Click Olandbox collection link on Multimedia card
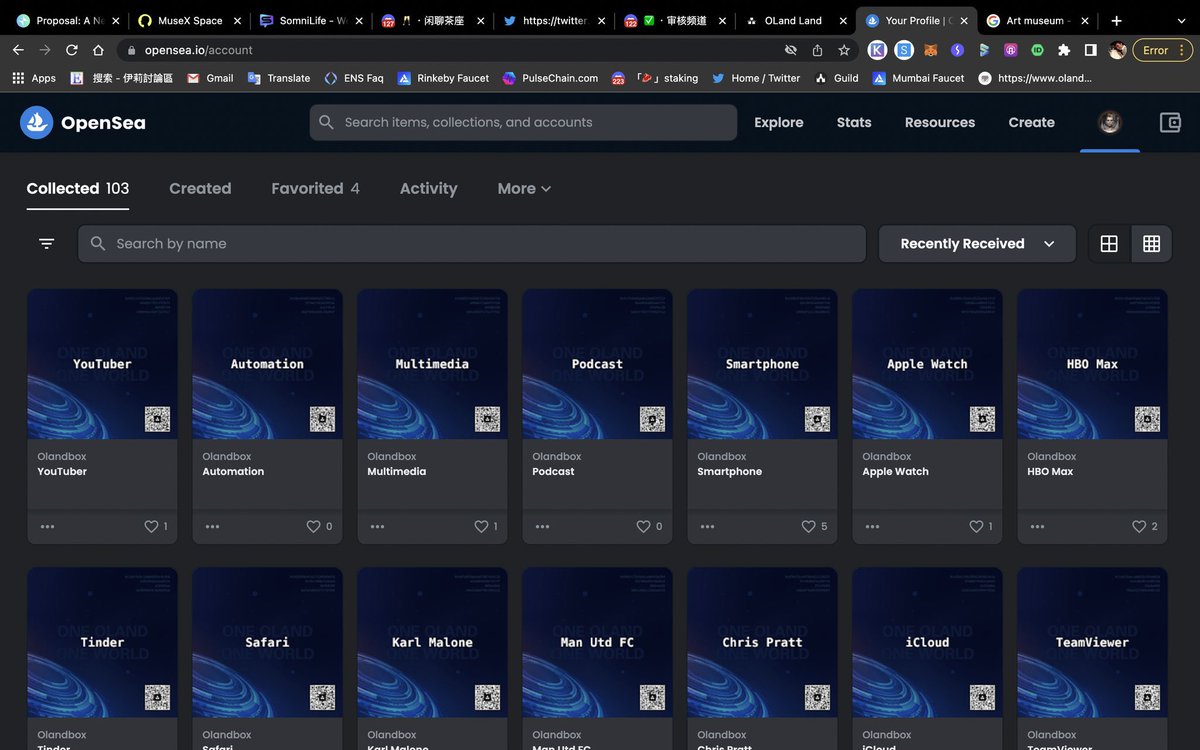This screenshot has width=1200, height=750. pos(392,456)
